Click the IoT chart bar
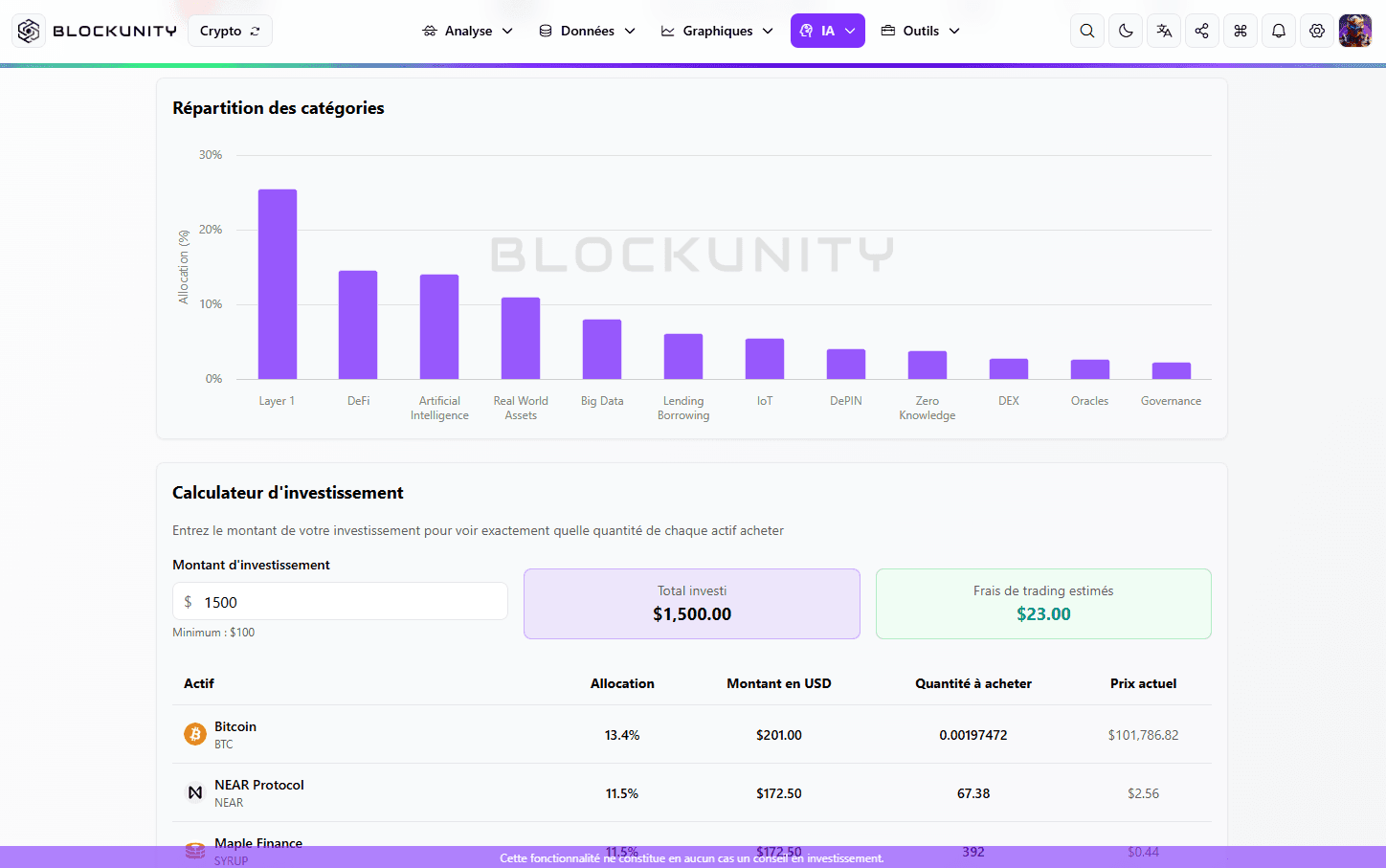Image resolution: width=1386 pixels, height=868 pixels. 765,359
